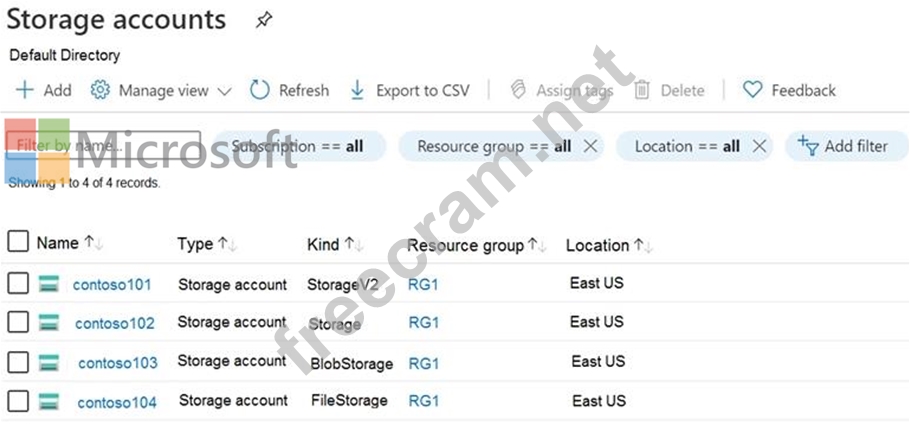Click the storage icon beside contoso101
This screenshot has height=424, width=910.
tap(49, 284)
